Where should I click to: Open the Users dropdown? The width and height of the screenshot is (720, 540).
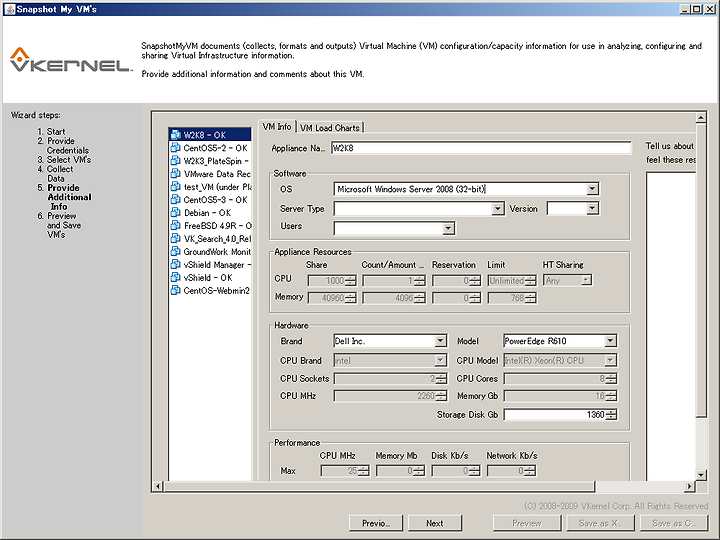click(448, 228)
